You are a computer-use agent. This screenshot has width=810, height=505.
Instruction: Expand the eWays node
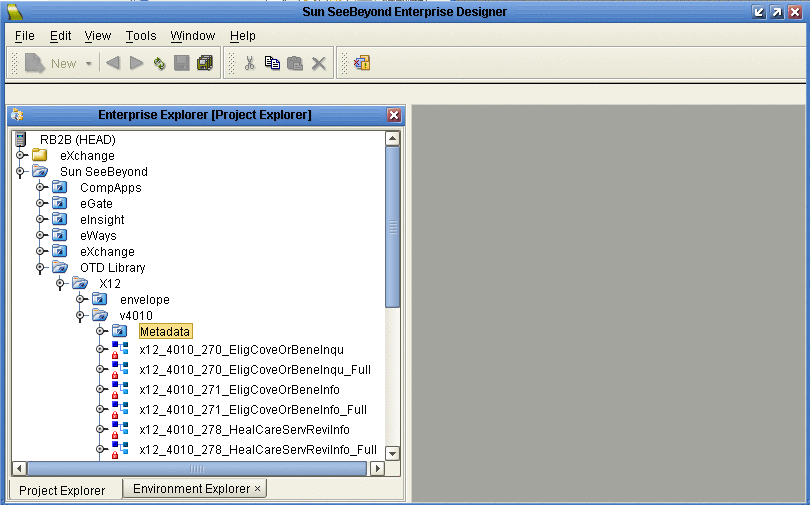pyautogui.click(x=40, y=235)
